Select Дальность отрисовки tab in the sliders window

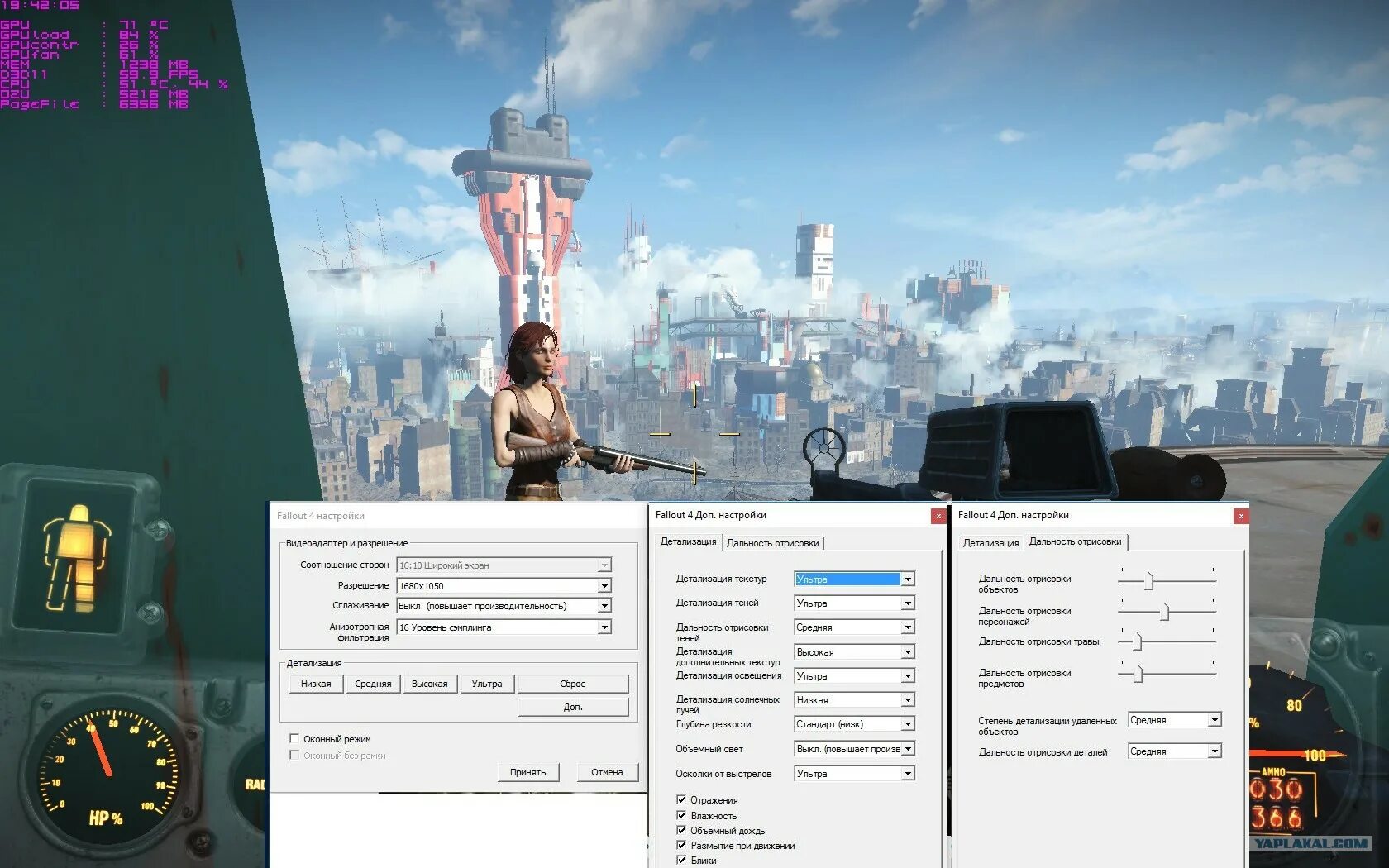[1076, 541]
